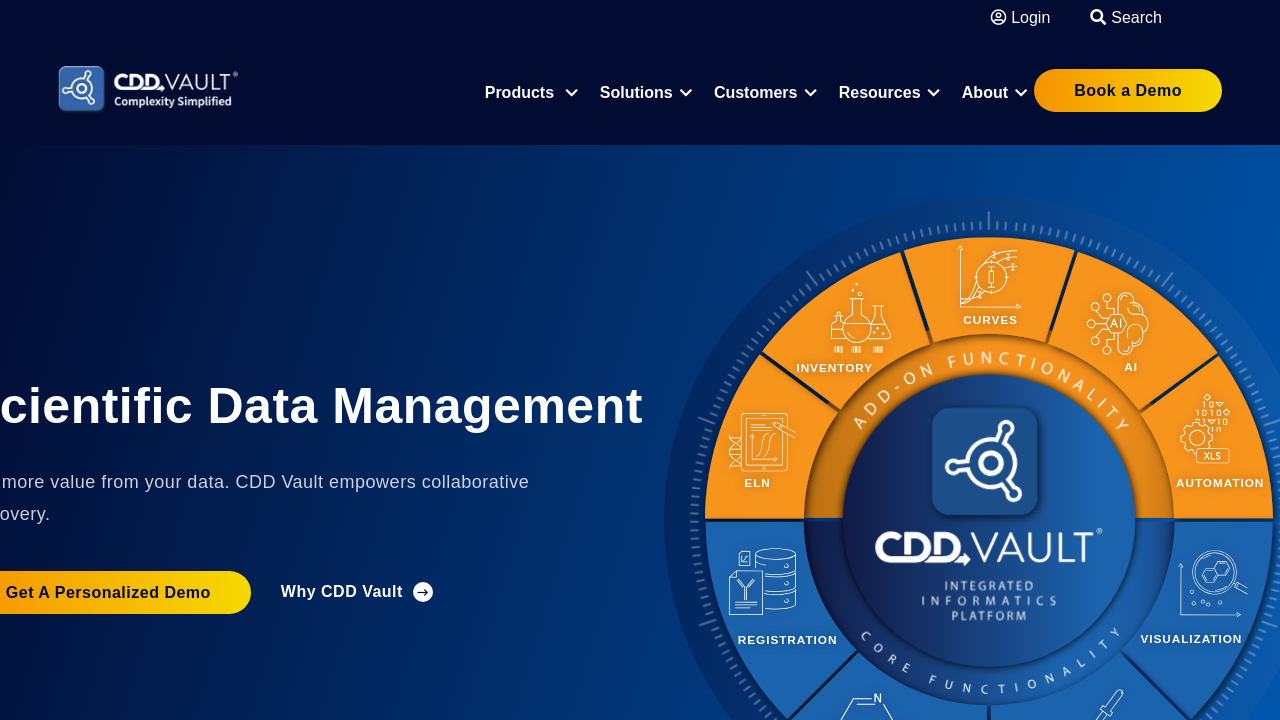This screenshot has height=720, width=1280.
Task: Open the Login link
Action: [x=1020, y=17]
